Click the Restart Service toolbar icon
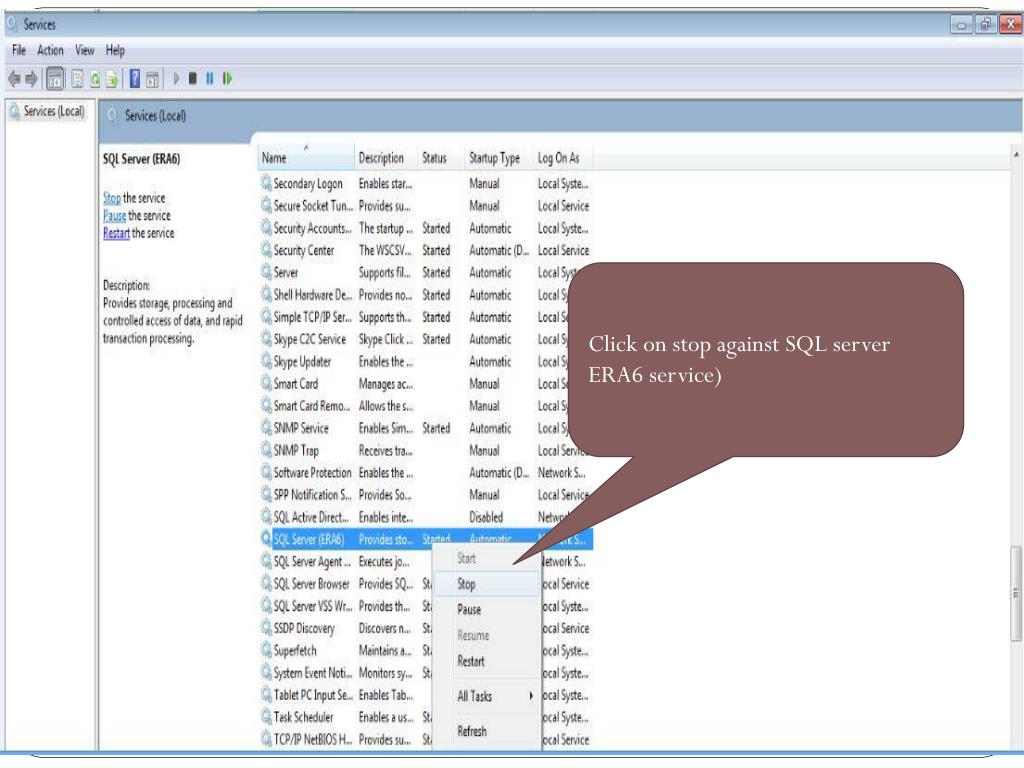Viewport: 1024px width, 768px height. (227, 78)
